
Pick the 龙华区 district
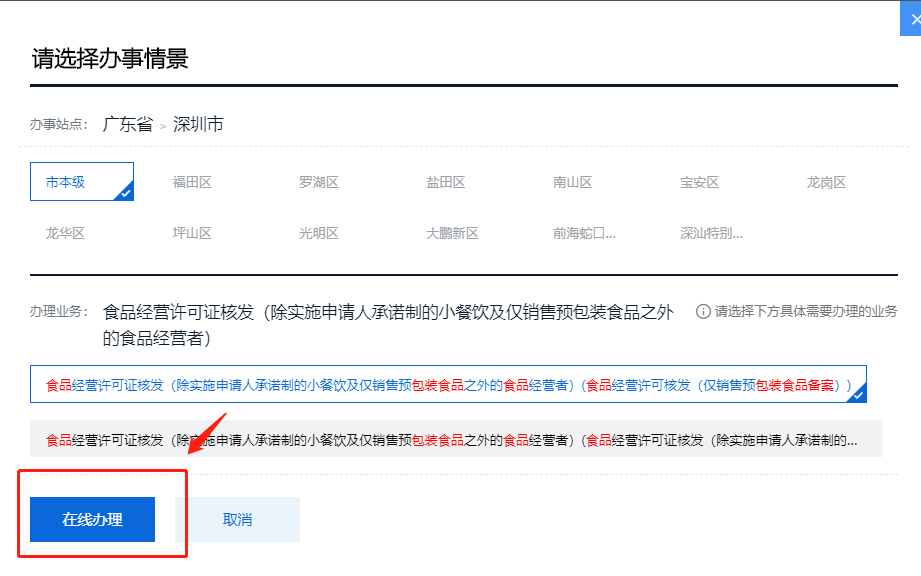65,233
